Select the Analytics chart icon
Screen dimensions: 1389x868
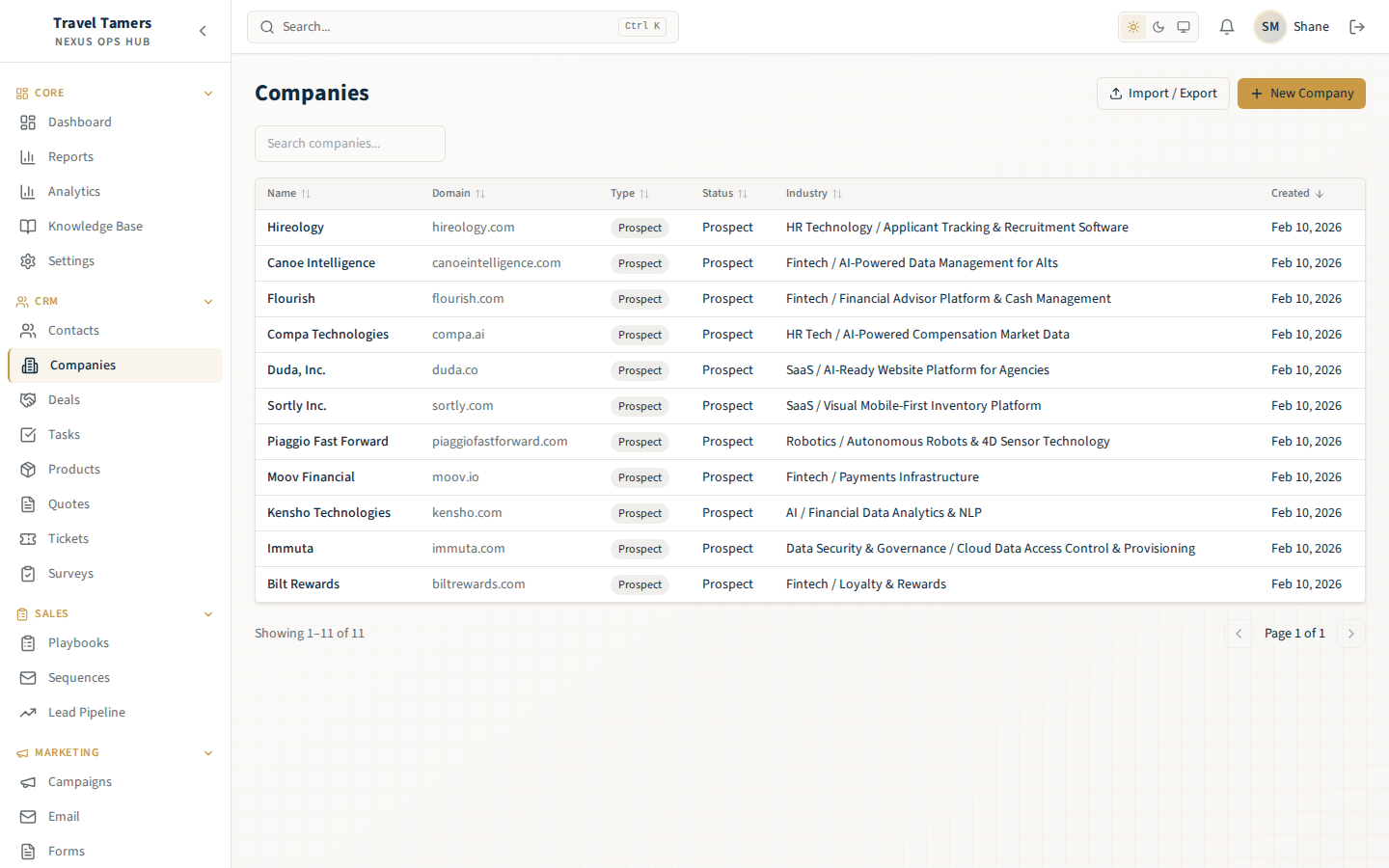coord(25,191)
